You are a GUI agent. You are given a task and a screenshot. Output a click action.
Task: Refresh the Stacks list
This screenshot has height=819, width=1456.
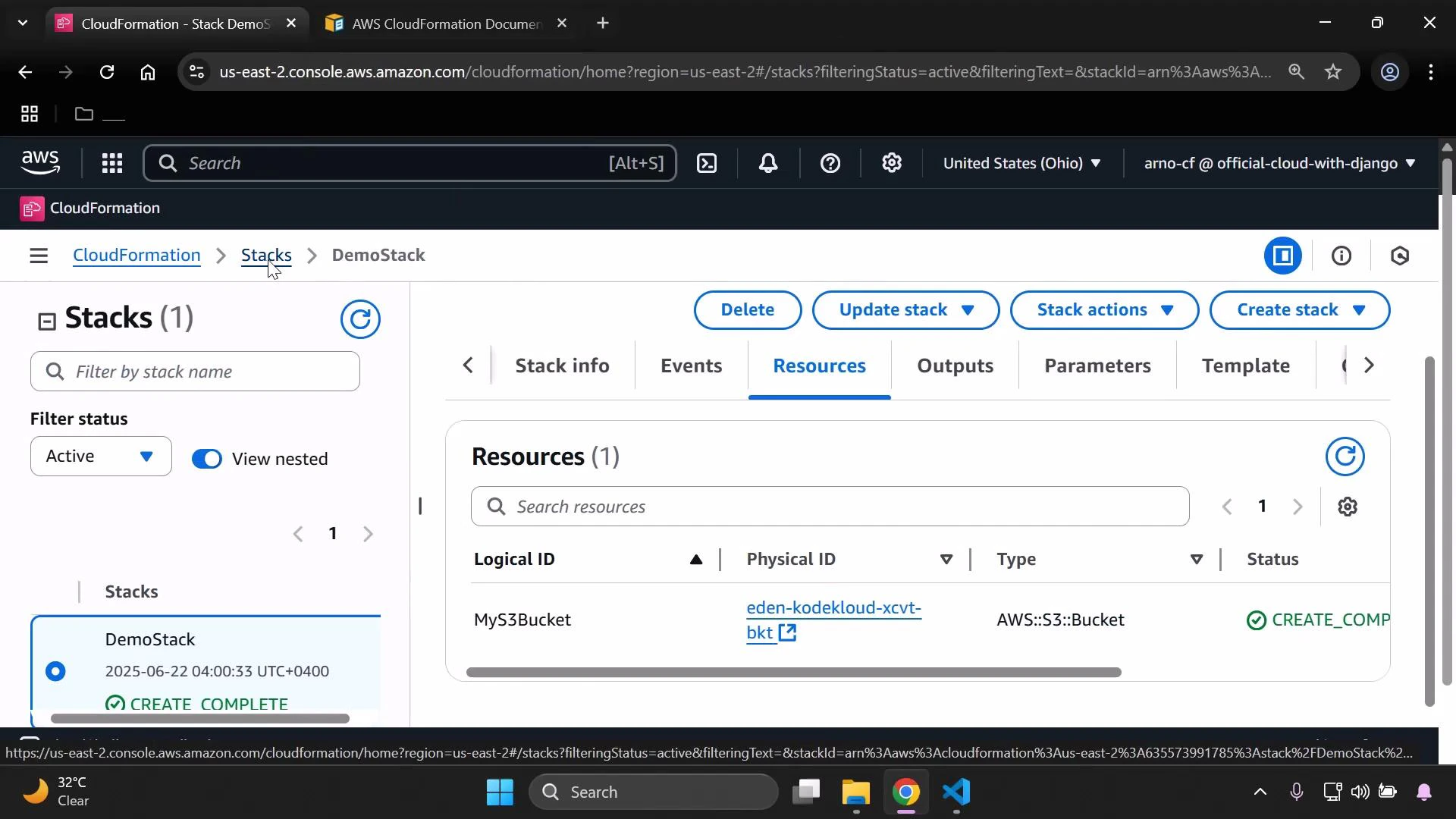click(360, 318)
